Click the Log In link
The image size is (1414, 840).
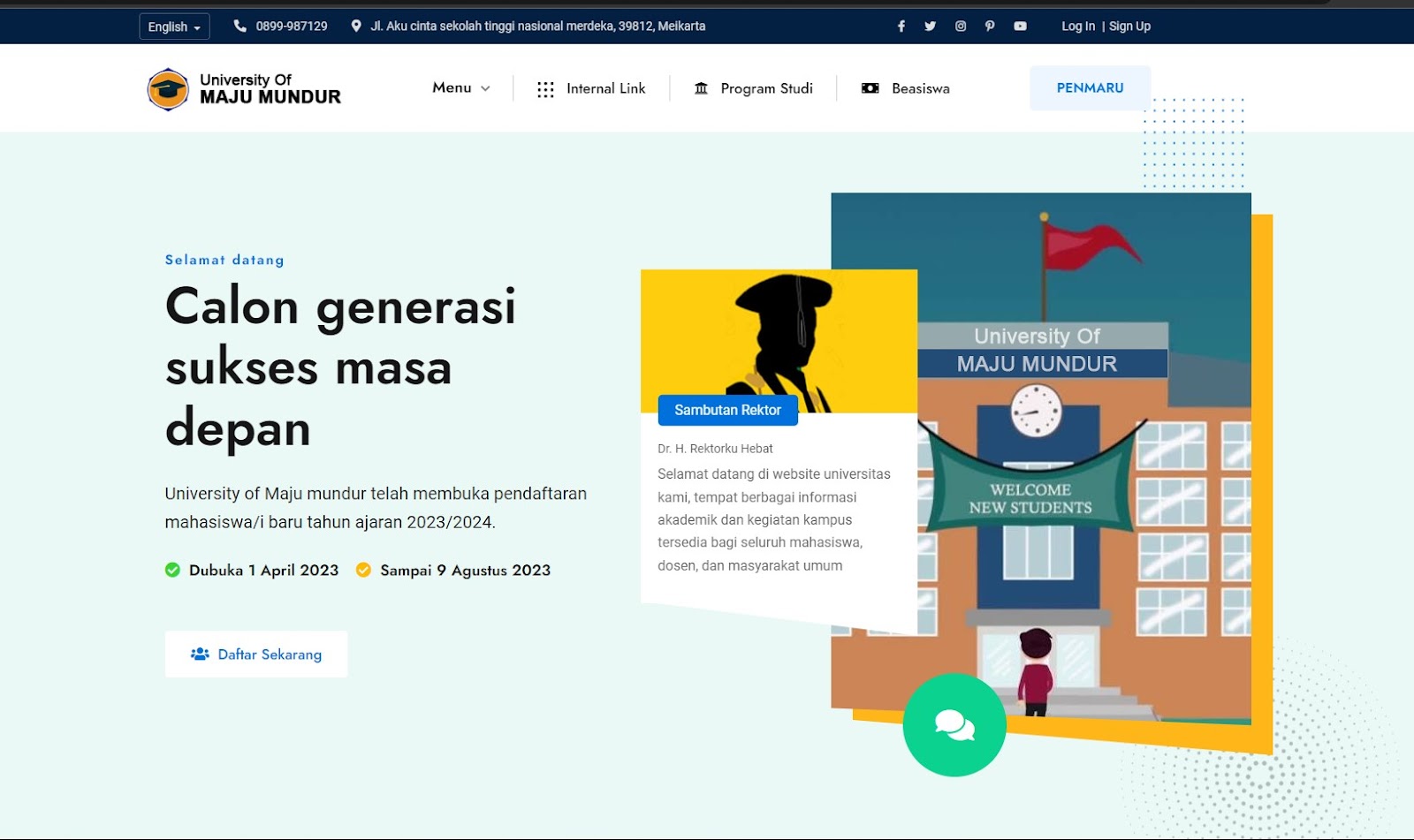[x=1077, y=26]
